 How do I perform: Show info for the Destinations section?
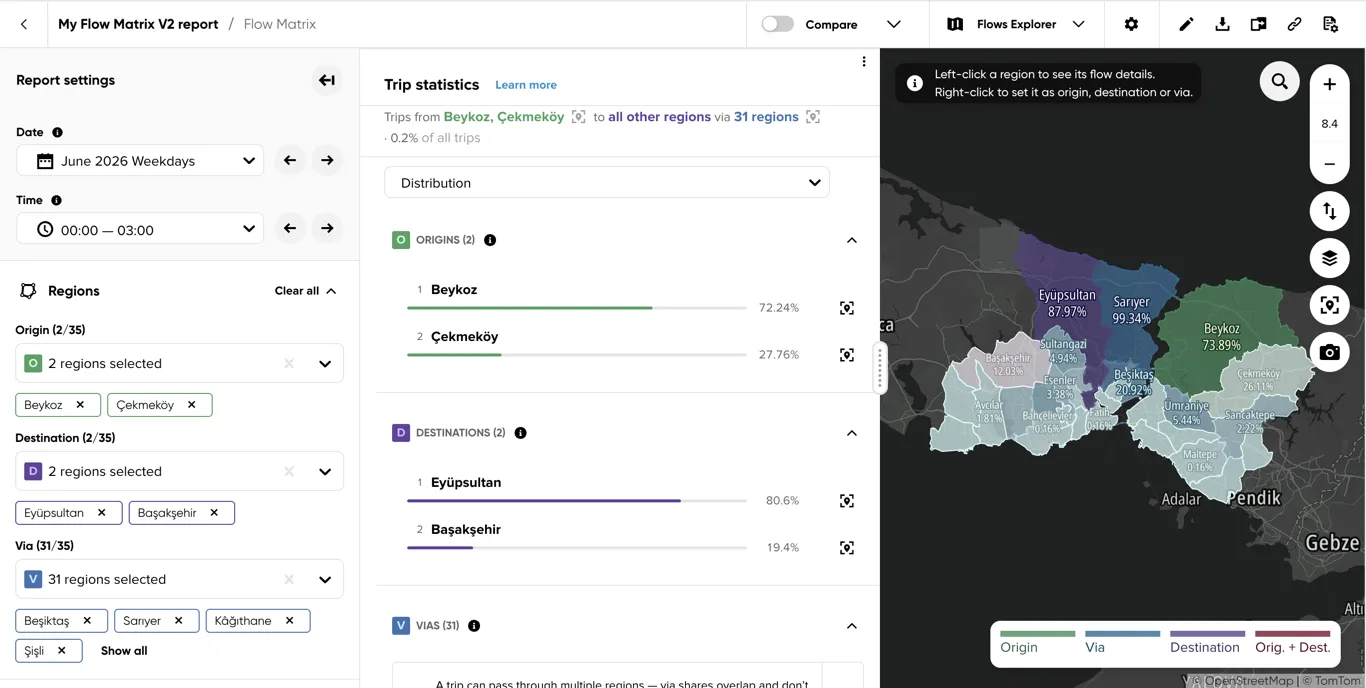pos(520,433)
